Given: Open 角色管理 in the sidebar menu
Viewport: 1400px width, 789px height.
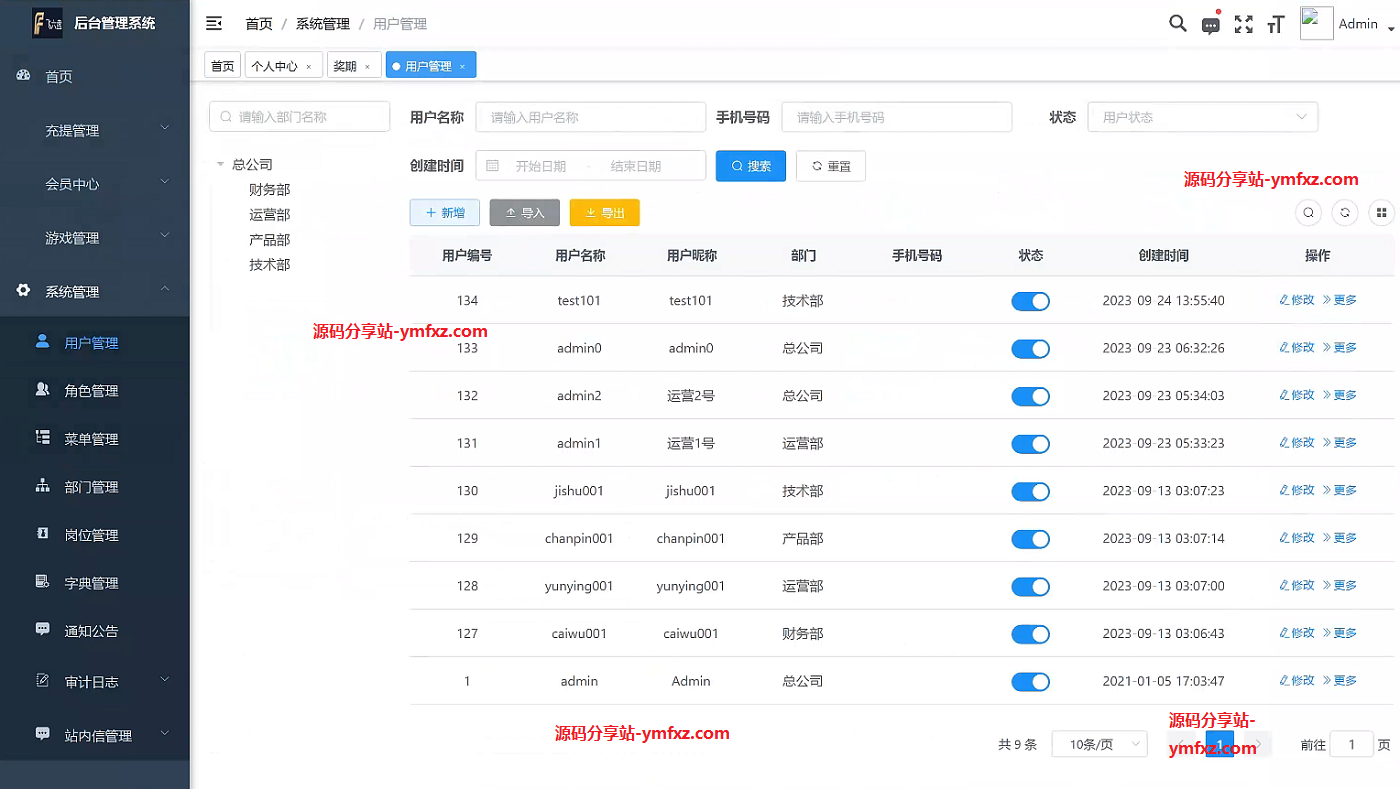Looking at the screenshot, I should click(x=91, y=391).
